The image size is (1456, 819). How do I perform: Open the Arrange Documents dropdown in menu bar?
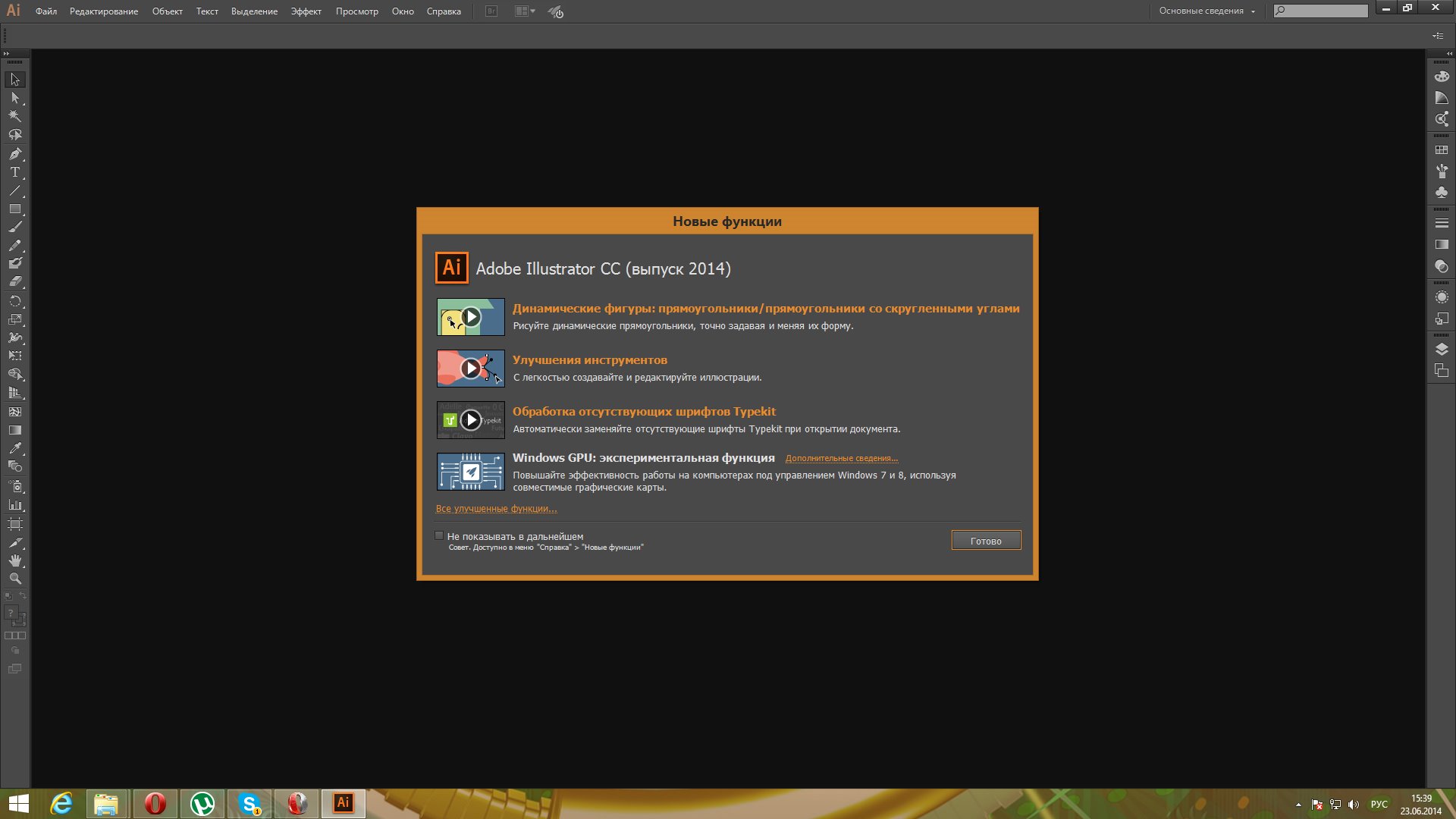(x=525, y=11)
